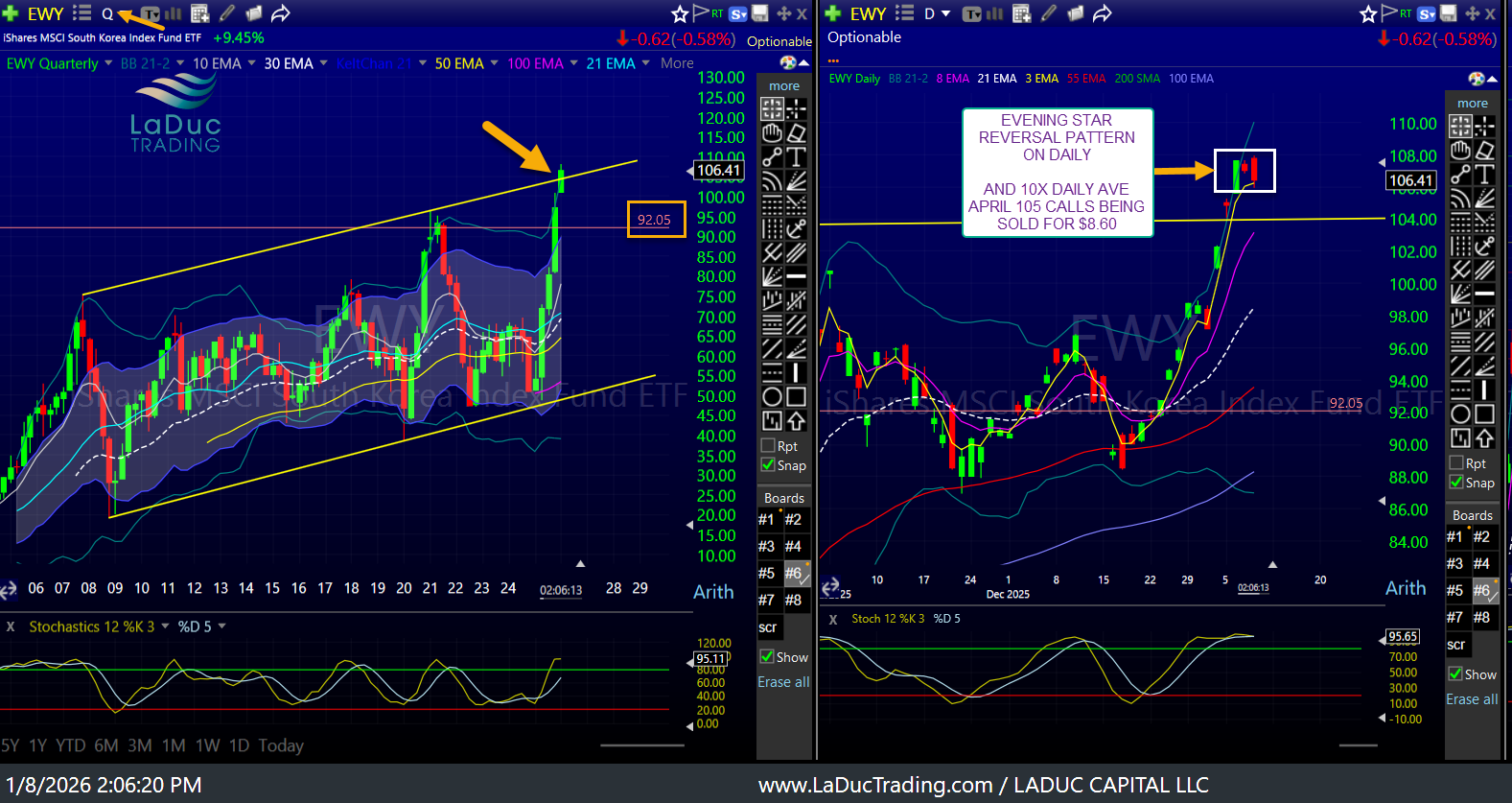Click the Arith scale label on the left chart
This screenshot has width=1512, height=803.
[x=713, y=592]
